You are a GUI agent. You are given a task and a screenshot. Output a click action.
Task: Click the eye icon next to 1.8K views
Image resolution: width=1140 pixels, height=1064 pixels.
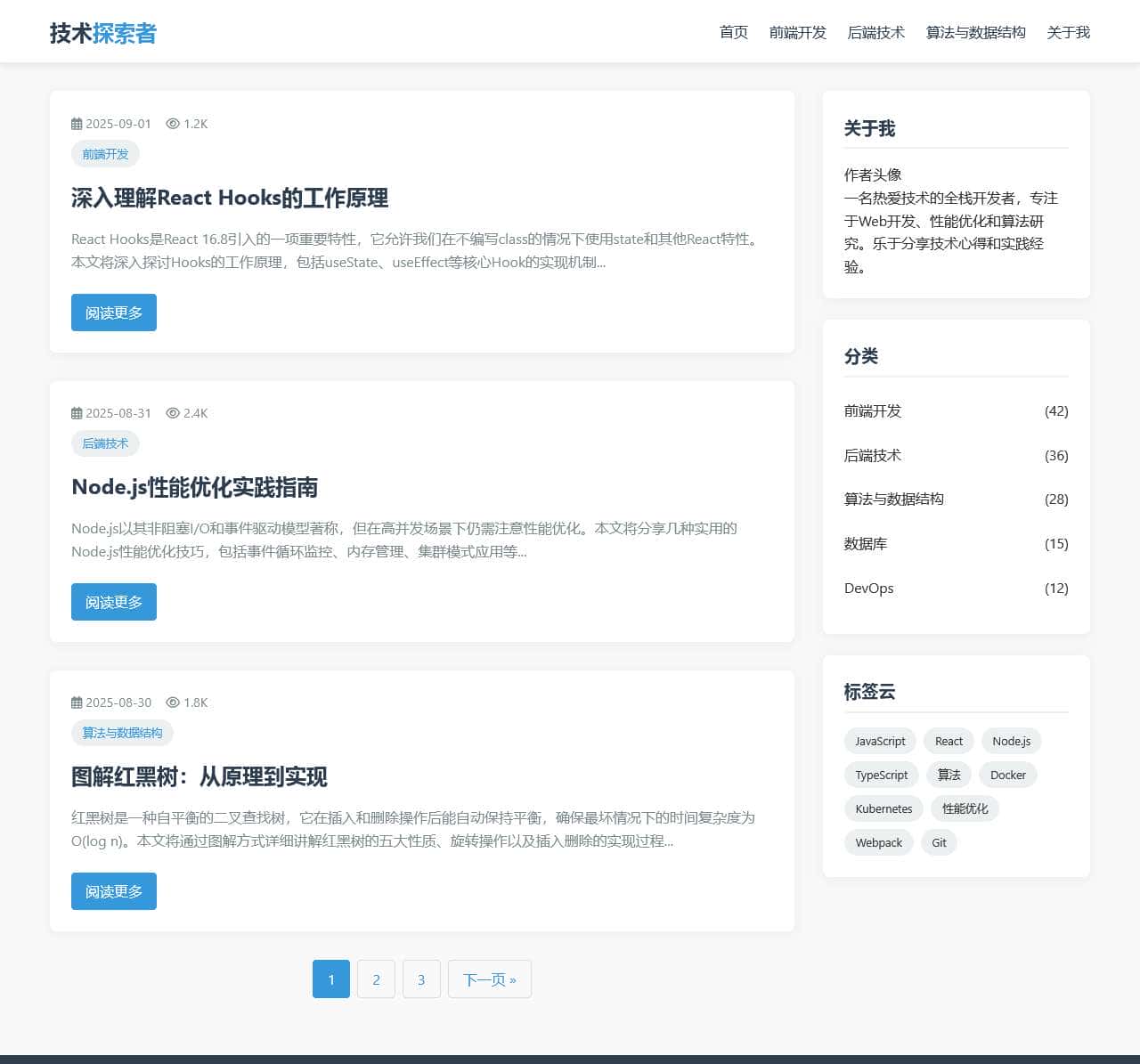pos(173,703)
